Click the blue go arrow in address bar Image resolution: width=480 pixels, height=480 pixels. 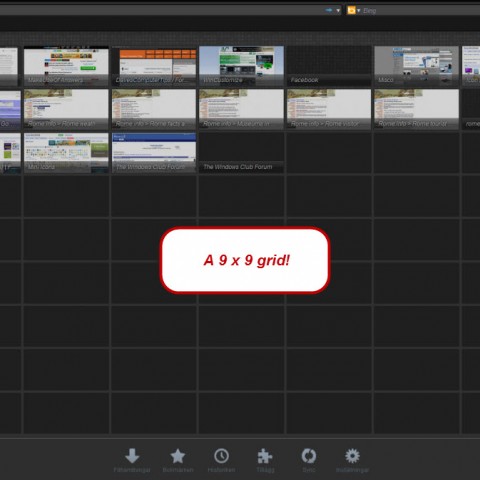(329, 10)
